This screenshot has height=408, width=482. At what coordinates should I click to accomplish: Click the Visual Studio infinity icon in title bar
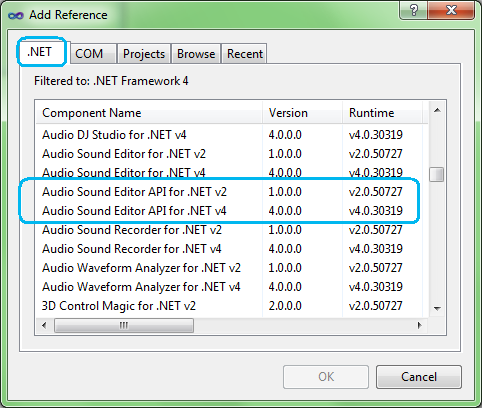[x=16, y=15]
